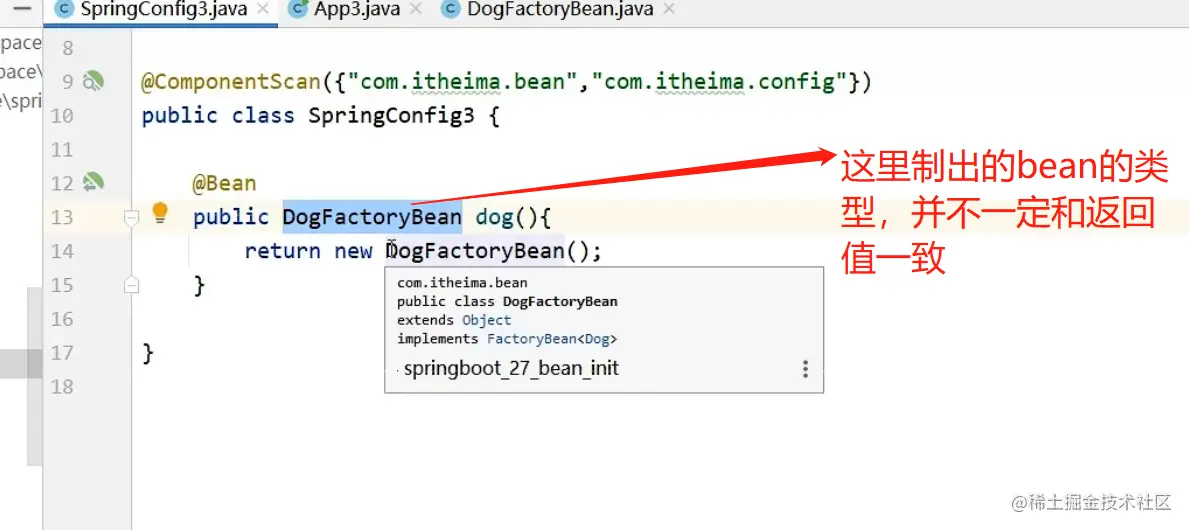Screen dimensions: 1189x530
Task: Click the Spring bean gutter icon on line 12
Action: pyautogui.click(x=93, y=182)
